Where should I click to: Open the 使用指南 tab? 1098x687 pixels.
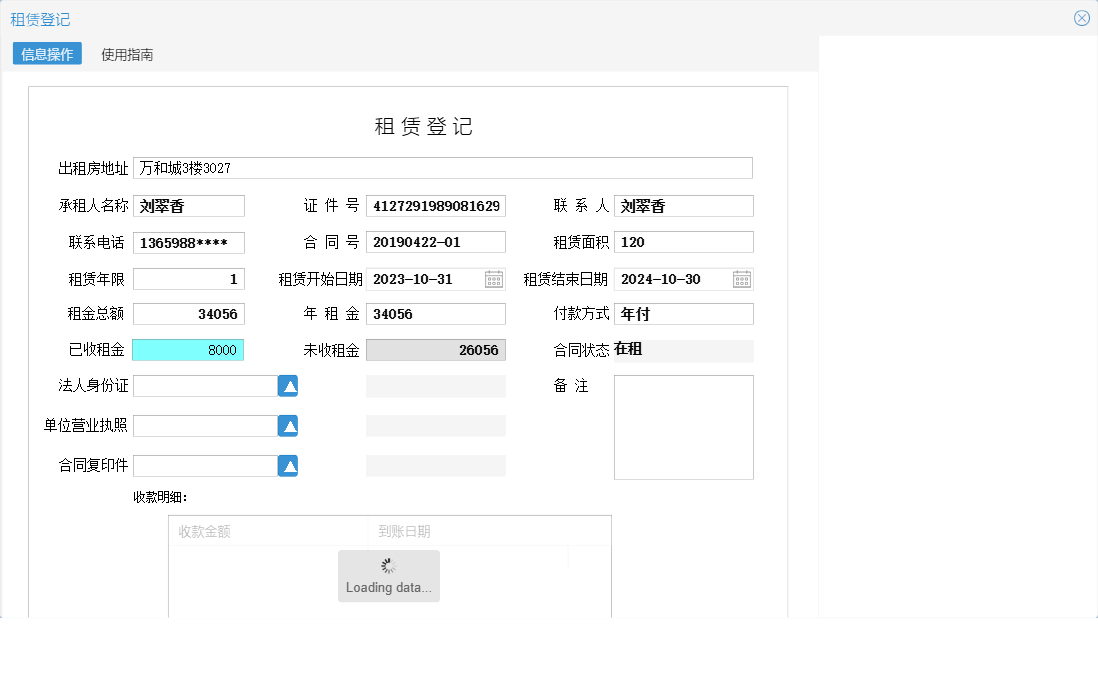point(128,54)
